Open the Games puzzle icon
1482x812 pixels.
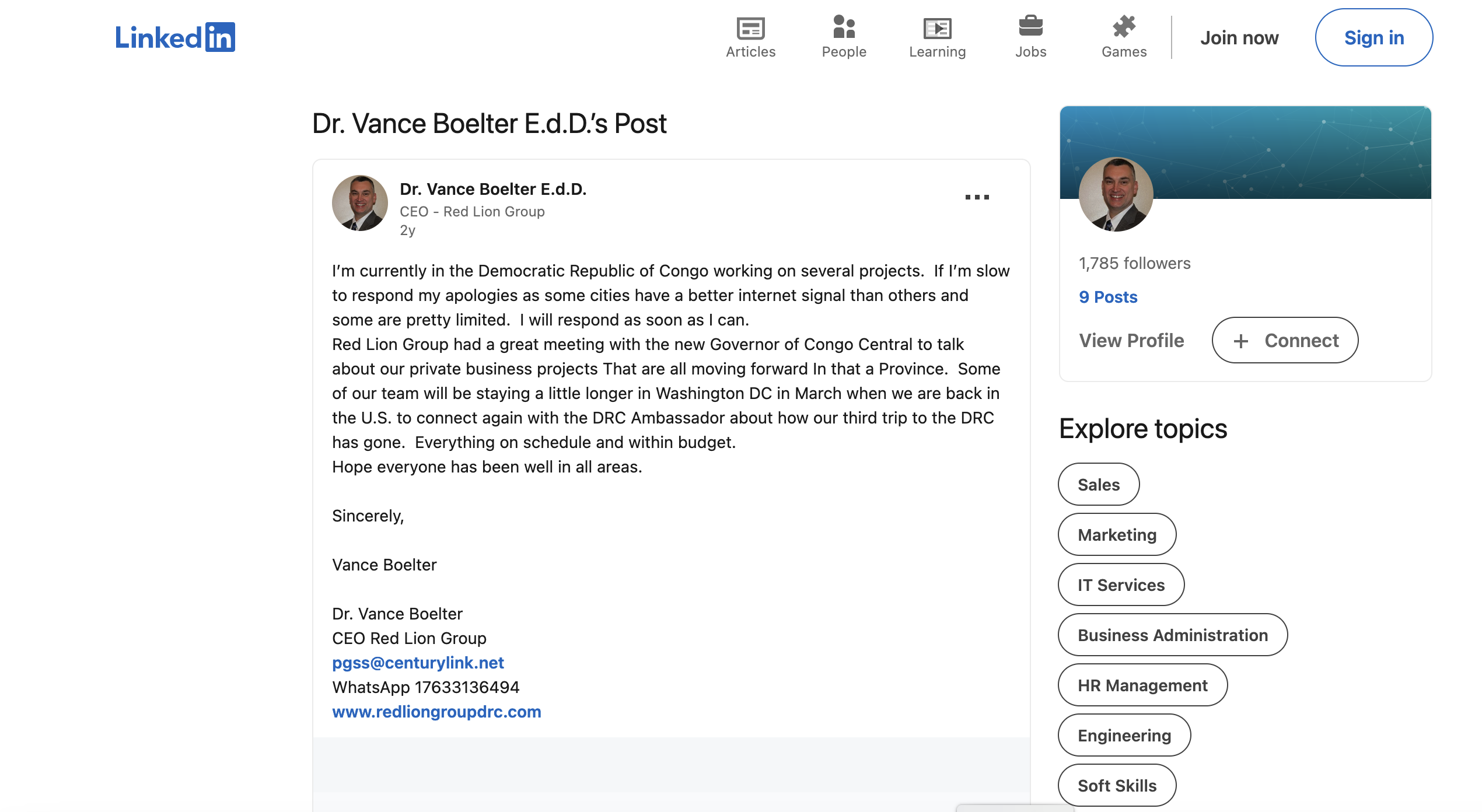pyautogui.click(x=1124, y=27)
